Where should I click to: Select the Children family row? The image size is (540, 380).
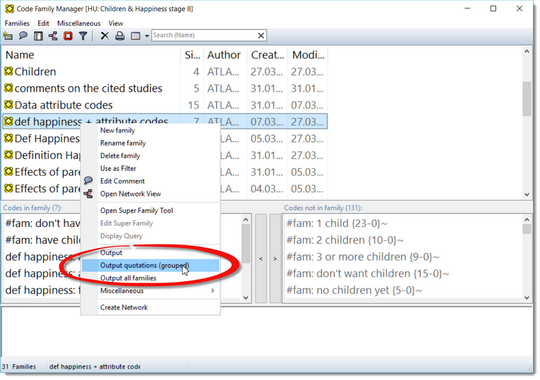(165, 72)
